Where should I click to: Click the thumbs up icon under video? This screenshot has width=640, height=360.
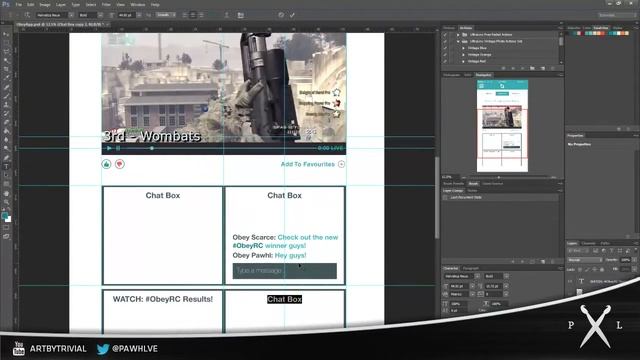point(106,164)
